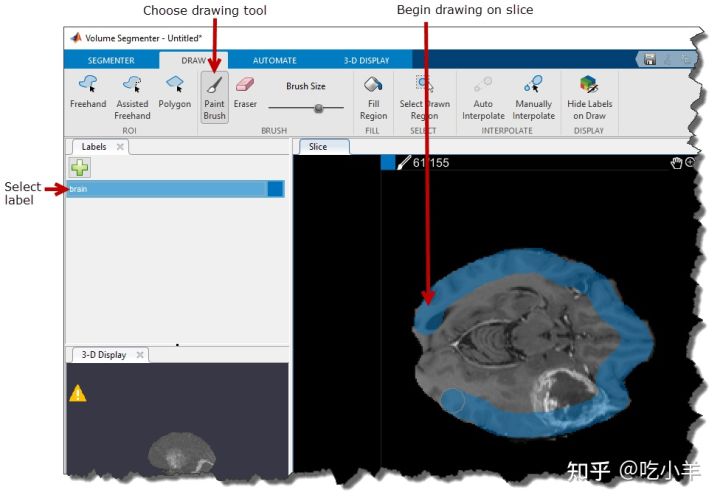720x501 pixels.
Task: Switch to the 3-D DISPLAY ribbon tab
Action: [x=366, y=60]
